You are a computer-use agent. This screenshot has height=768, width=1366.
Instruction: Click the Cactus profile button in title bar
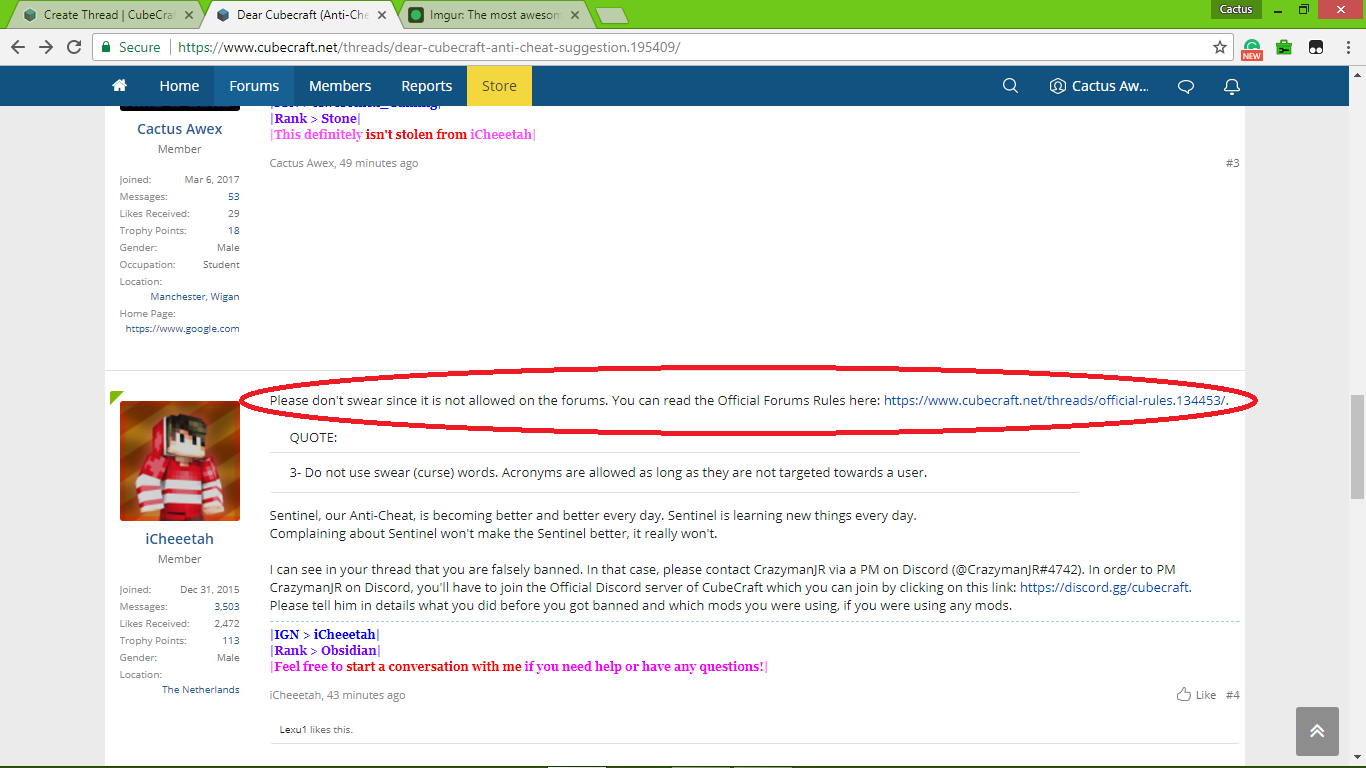click(x=1236, y=9)
